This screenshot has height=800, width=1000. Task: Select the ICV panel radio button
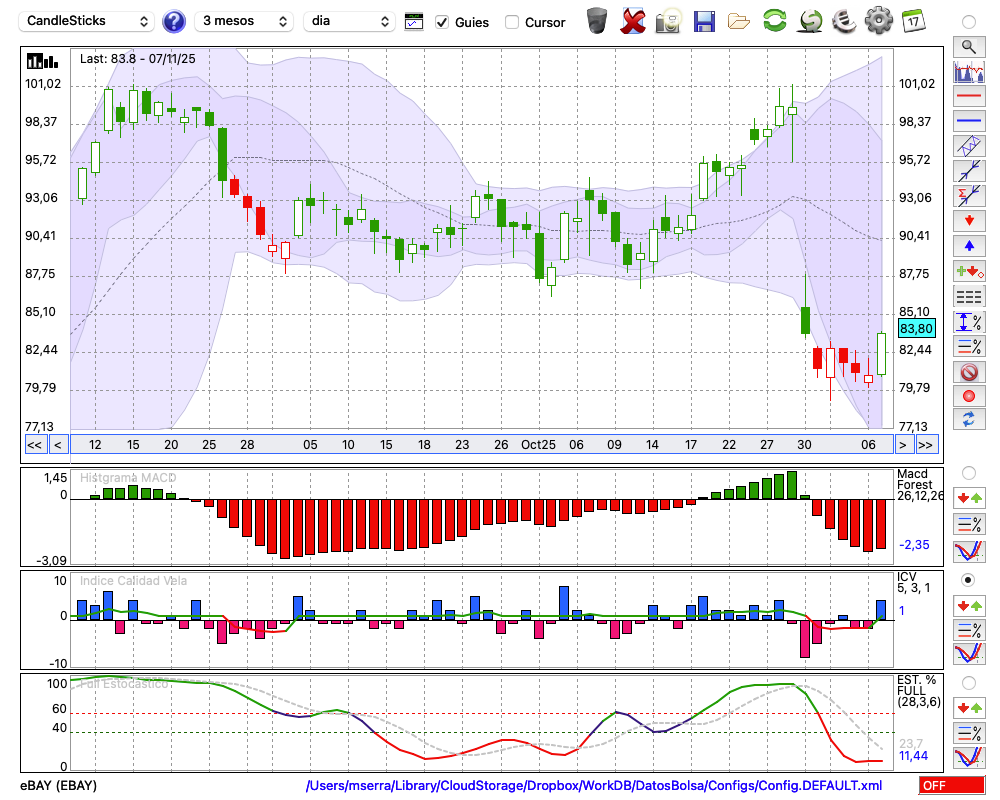tap(968, 580)
